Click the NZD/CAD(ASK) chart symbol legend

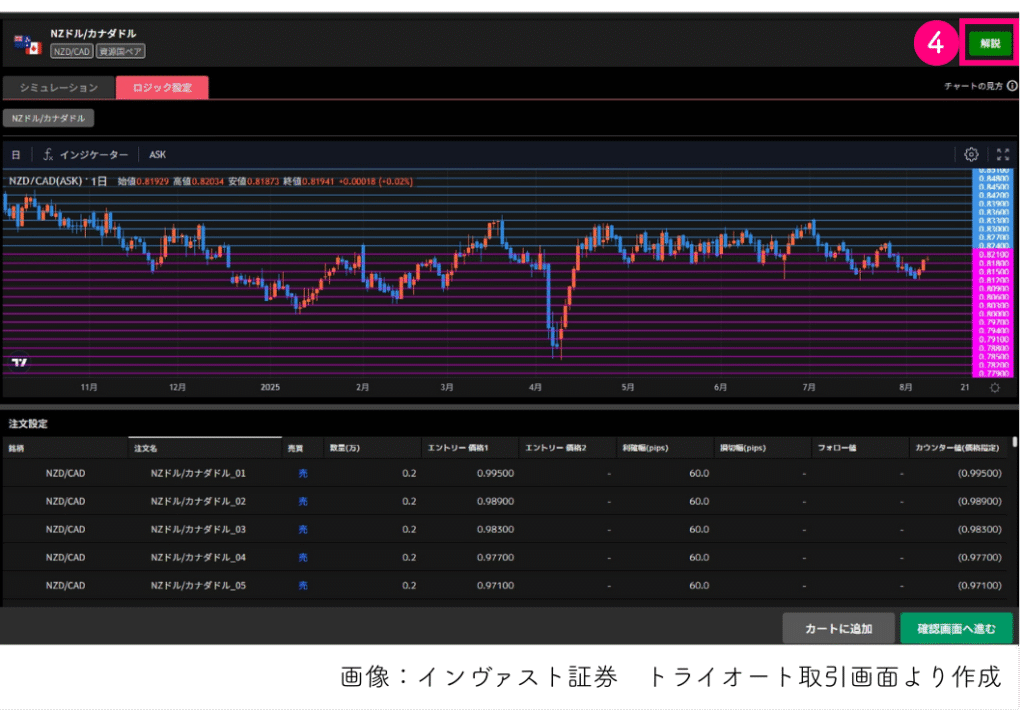coord(46,181)
